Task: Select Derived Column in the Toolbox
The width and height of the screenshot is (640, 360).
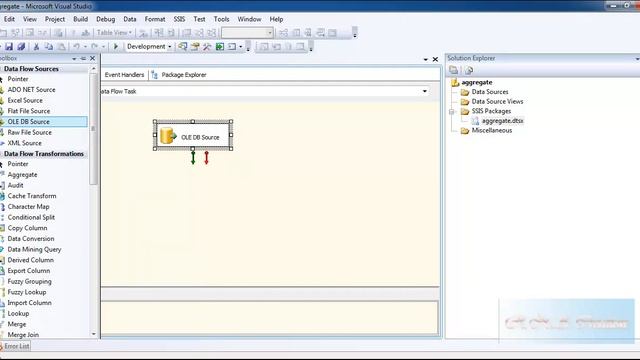Action: click(31, 260)
